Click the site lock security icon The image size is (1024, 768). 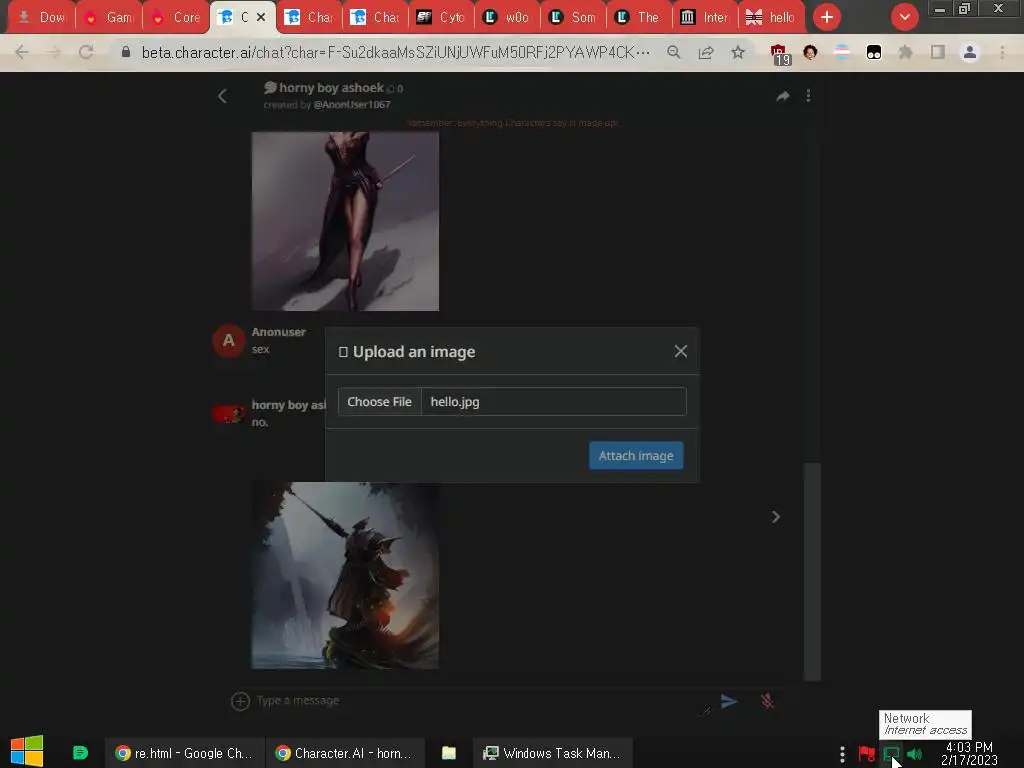pyautogui.click(x=126, y=52)
